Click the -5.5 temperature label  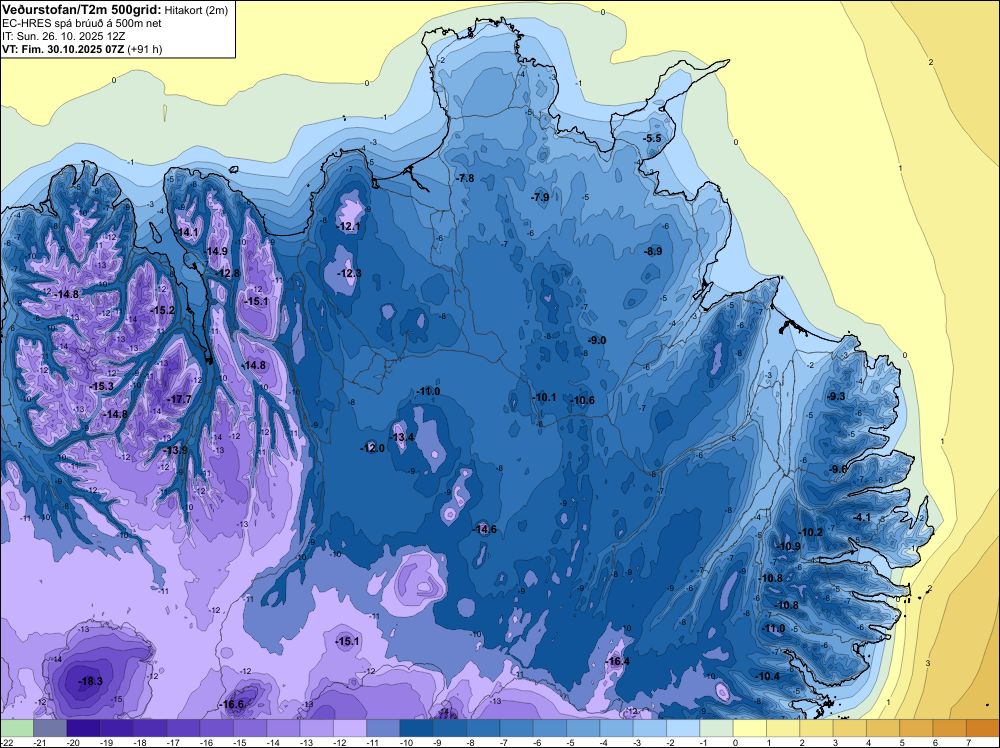click(x=652, y=138)
